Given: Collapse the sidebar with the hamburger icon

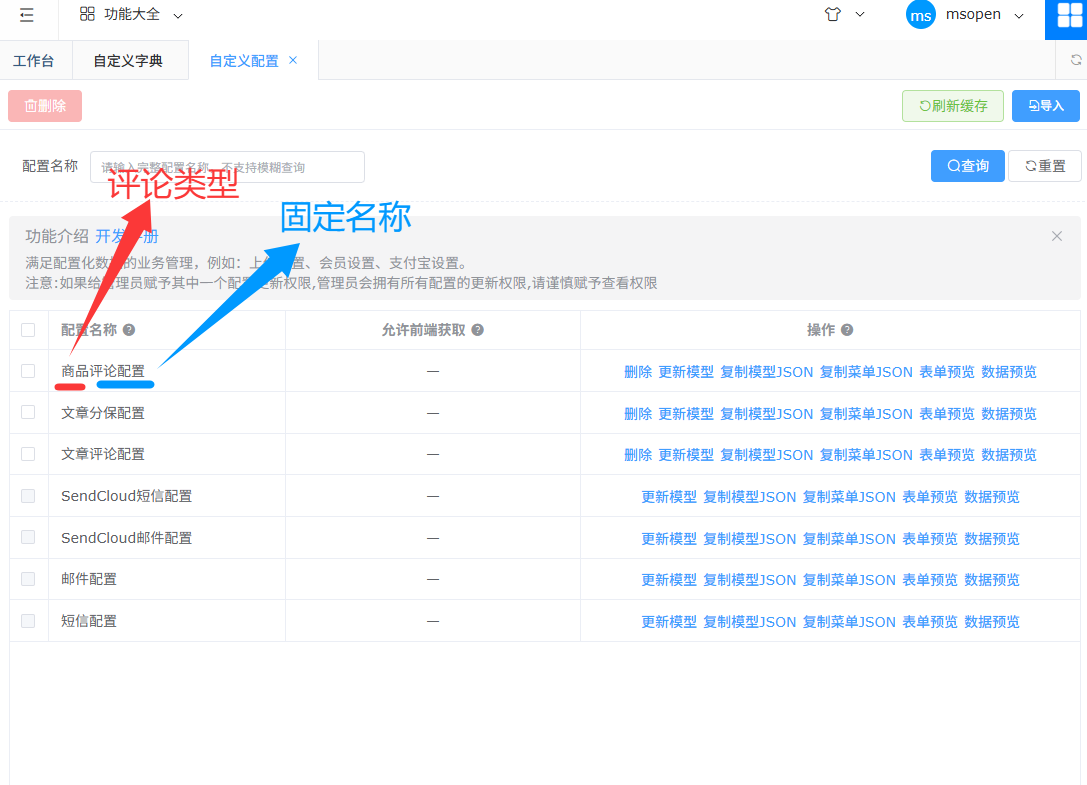Looking at the screenshot, I should (x=26, y=15).
